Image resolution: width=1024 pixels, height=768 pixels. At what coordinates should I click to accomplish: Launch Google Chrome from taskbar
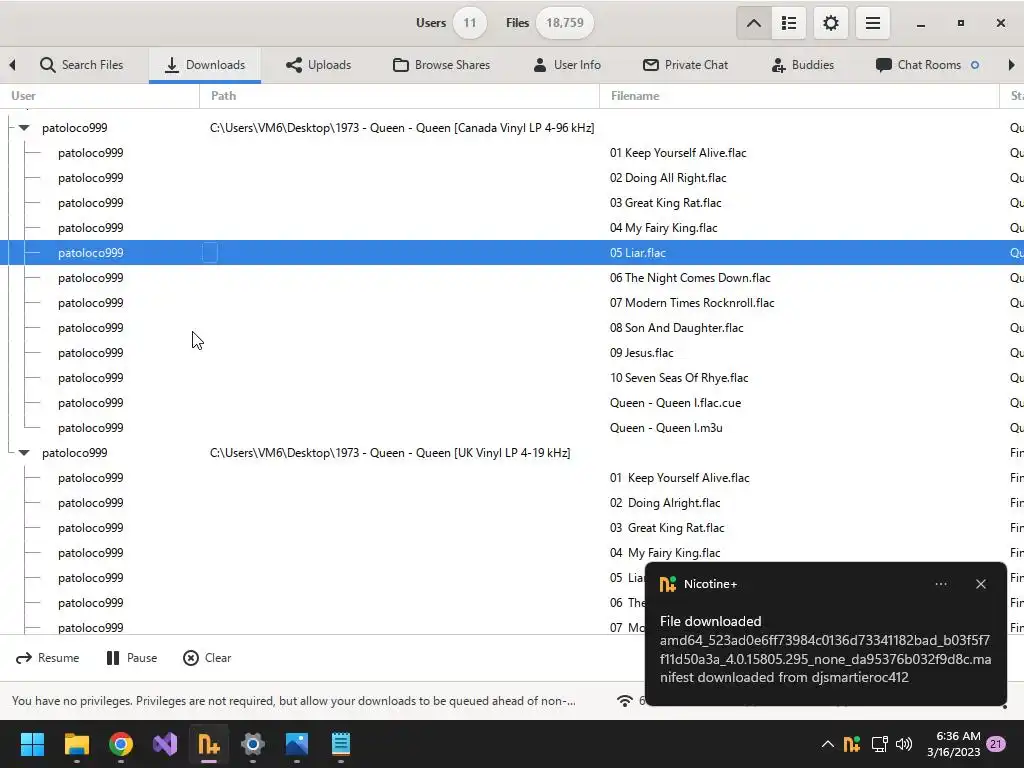(121, 744)
